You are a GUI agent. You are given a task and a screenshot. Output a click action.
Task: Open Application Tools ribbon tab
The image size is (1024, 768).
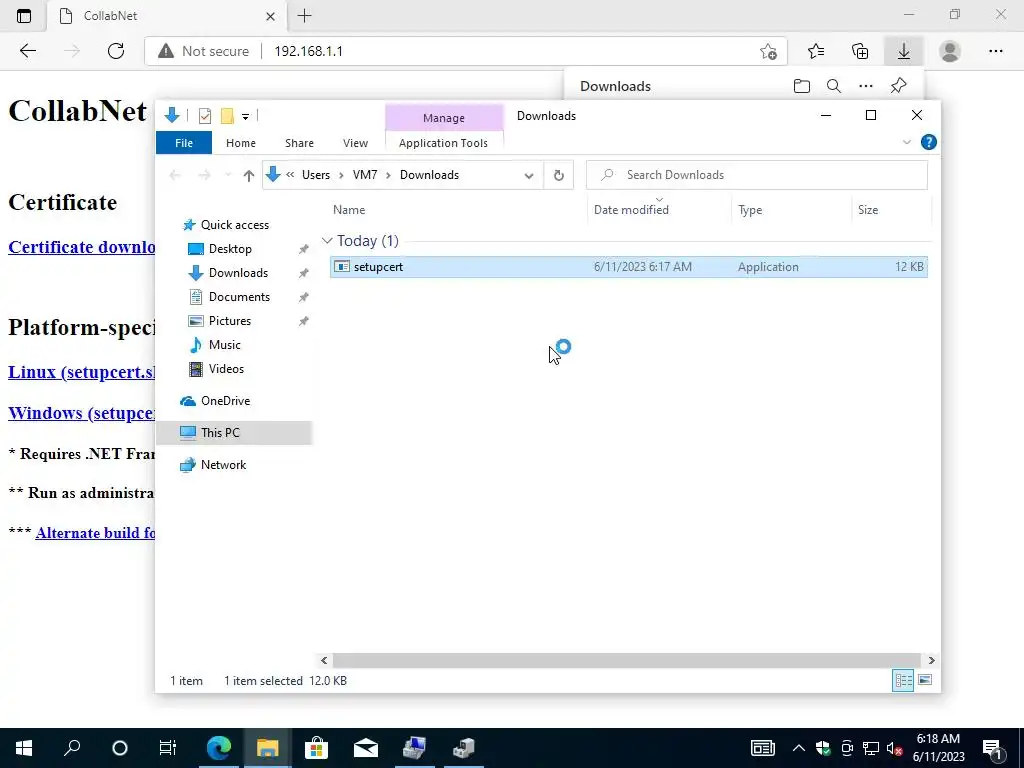click(x=443, y=143)
